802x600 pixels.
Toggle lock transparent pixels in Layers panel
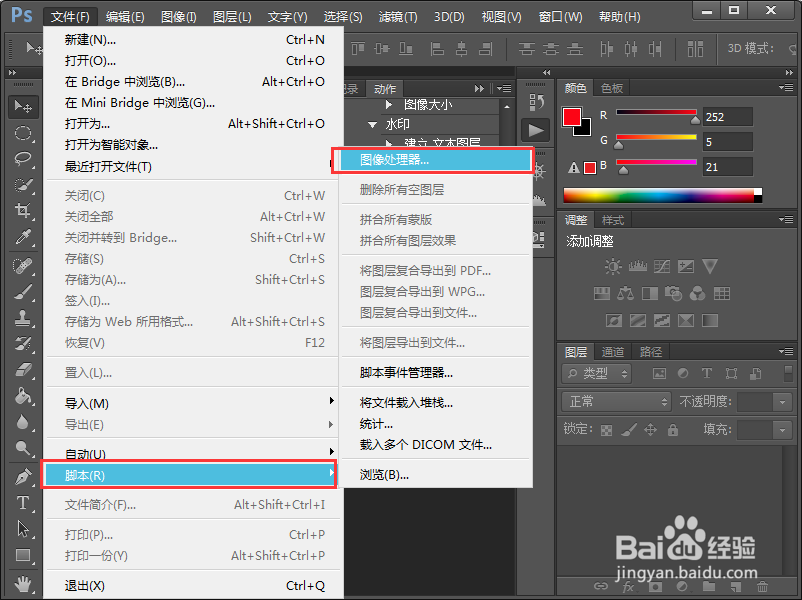point(606,430)
